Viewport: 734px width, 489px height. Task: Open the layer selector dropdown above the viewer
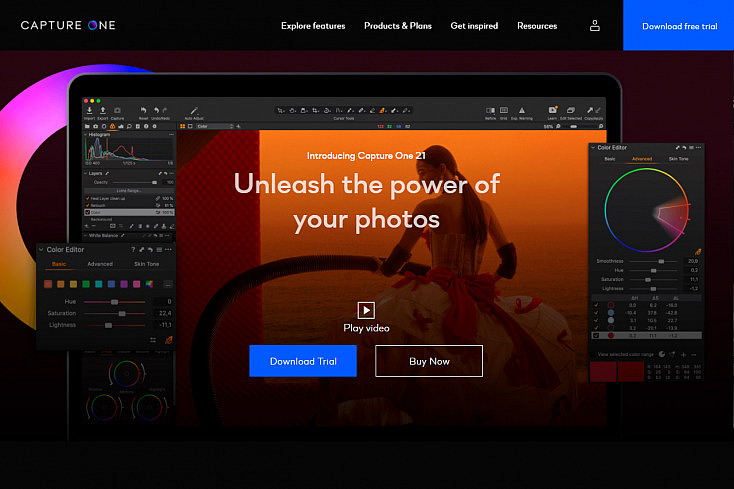[x=214, y=126]
